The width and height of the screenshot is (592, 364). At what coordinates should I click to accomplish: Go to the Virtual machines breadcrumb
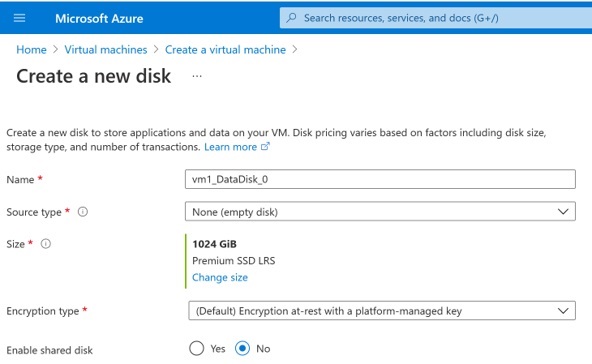tap(106, 49)
